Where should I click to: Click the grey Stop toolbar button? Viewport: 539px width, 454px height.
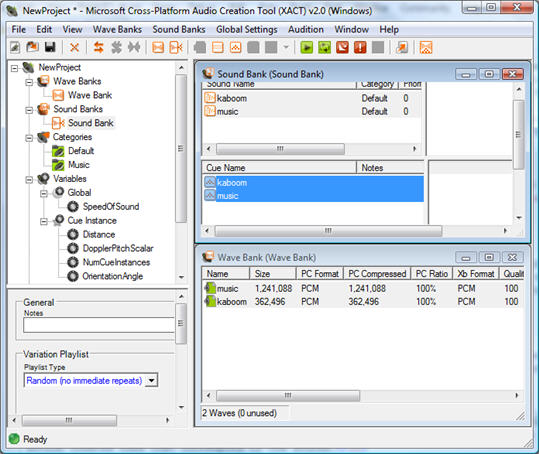click(x=378, y=47)
